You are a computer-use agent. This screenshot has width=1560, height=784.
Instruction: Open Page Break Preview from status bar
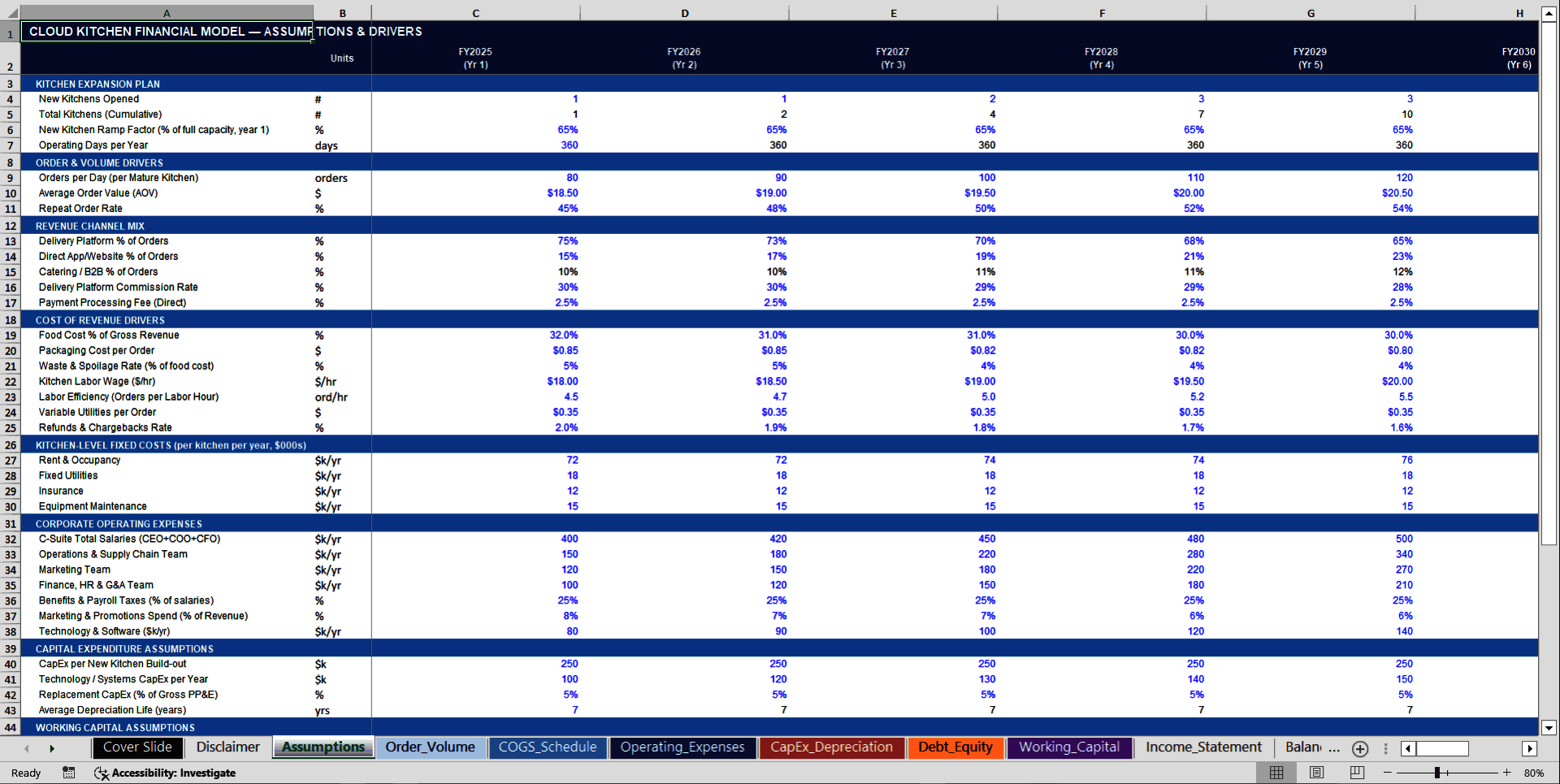1358,772
